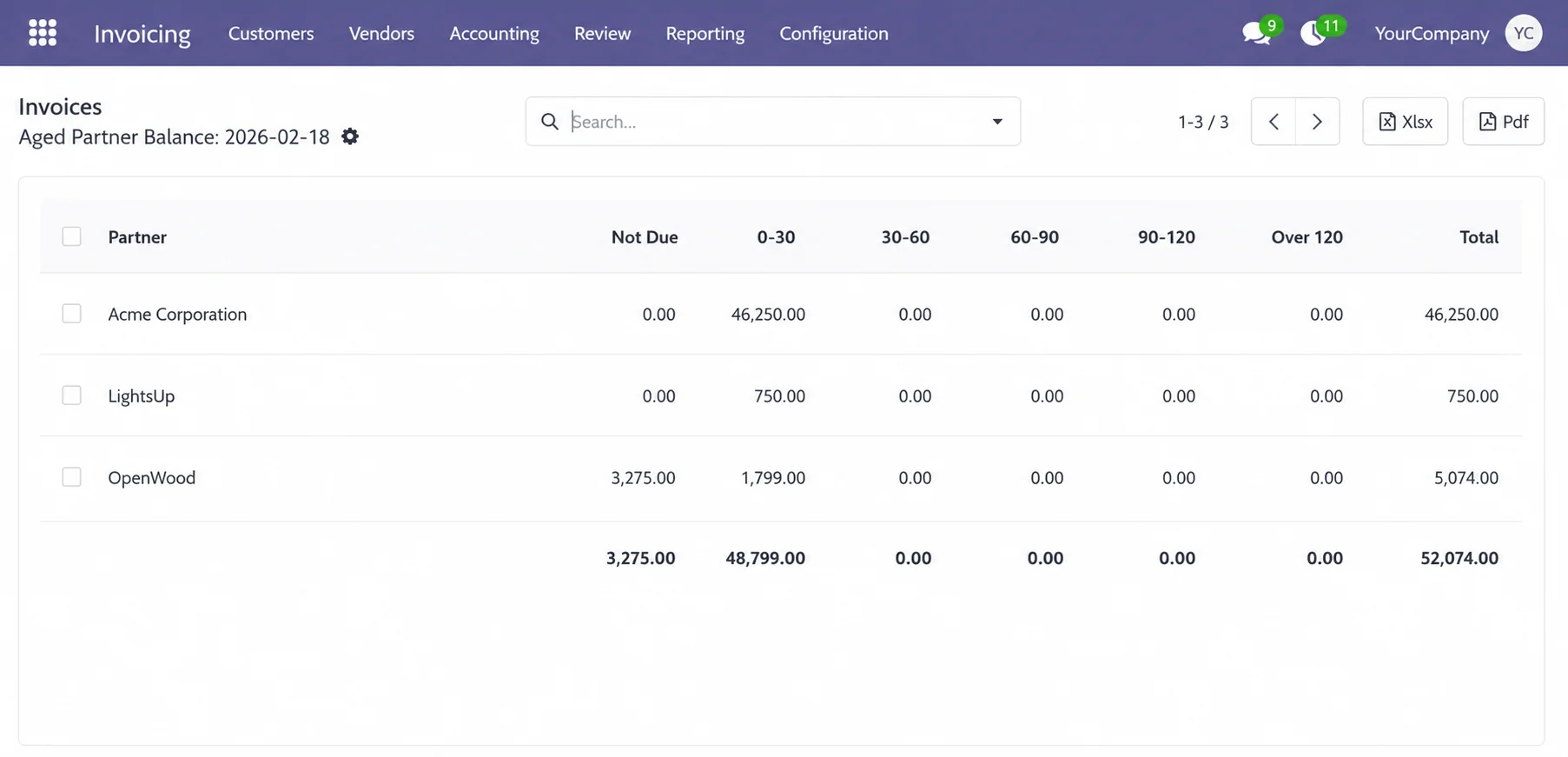Viewport: 1568px width, 757px height.
Task: Toggle the select-all Partner checkbox
Action: coord(71,236)
